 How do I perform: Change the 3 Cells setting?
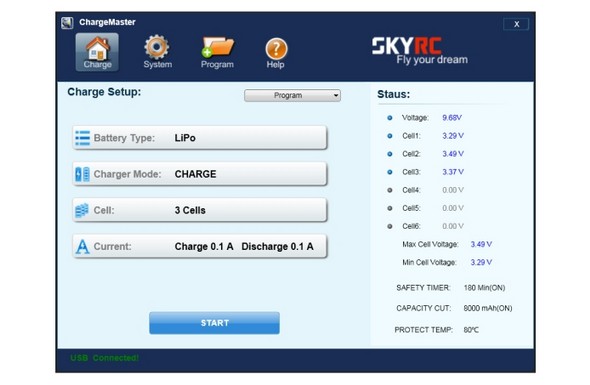tap(200, 210)
